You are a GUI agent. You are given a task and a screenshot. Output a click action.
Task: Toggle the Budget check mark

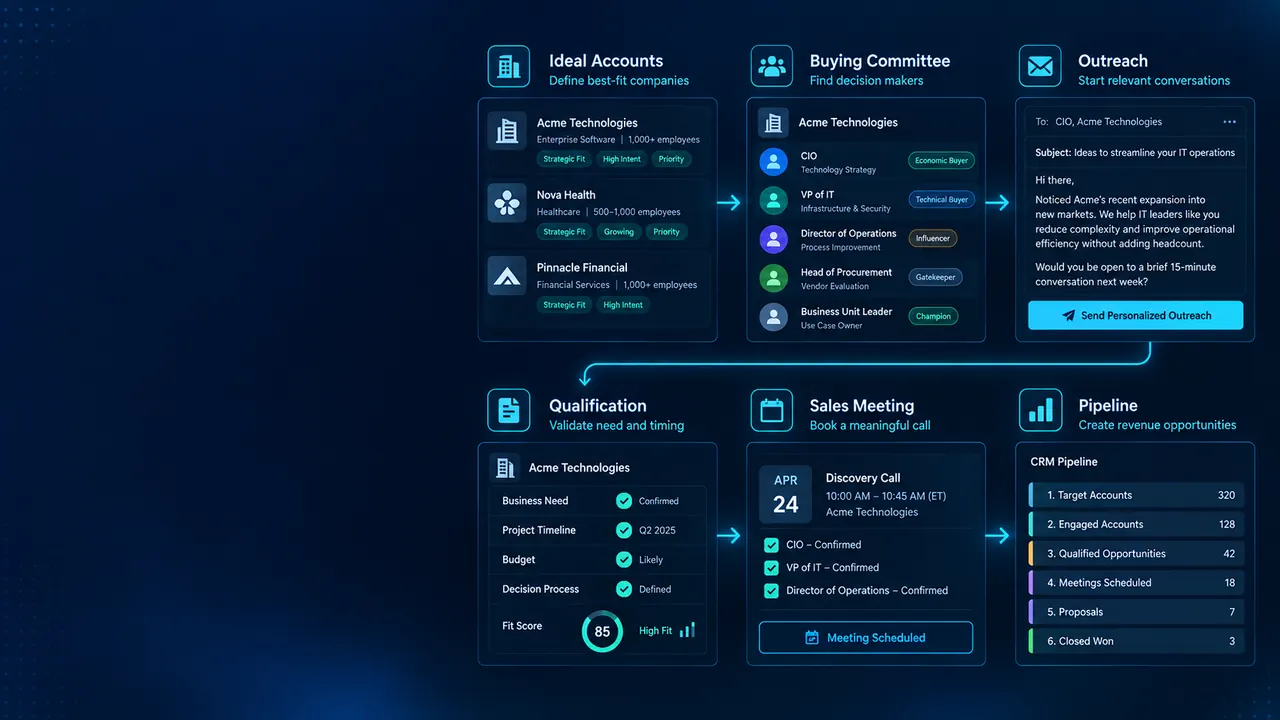[624, 560]
